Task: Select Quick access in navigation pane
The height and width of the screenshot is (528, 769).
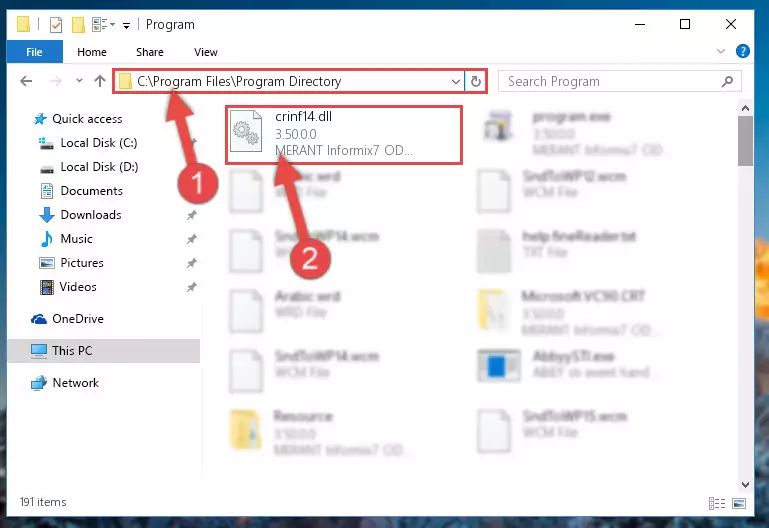Action: click(87, 119)
